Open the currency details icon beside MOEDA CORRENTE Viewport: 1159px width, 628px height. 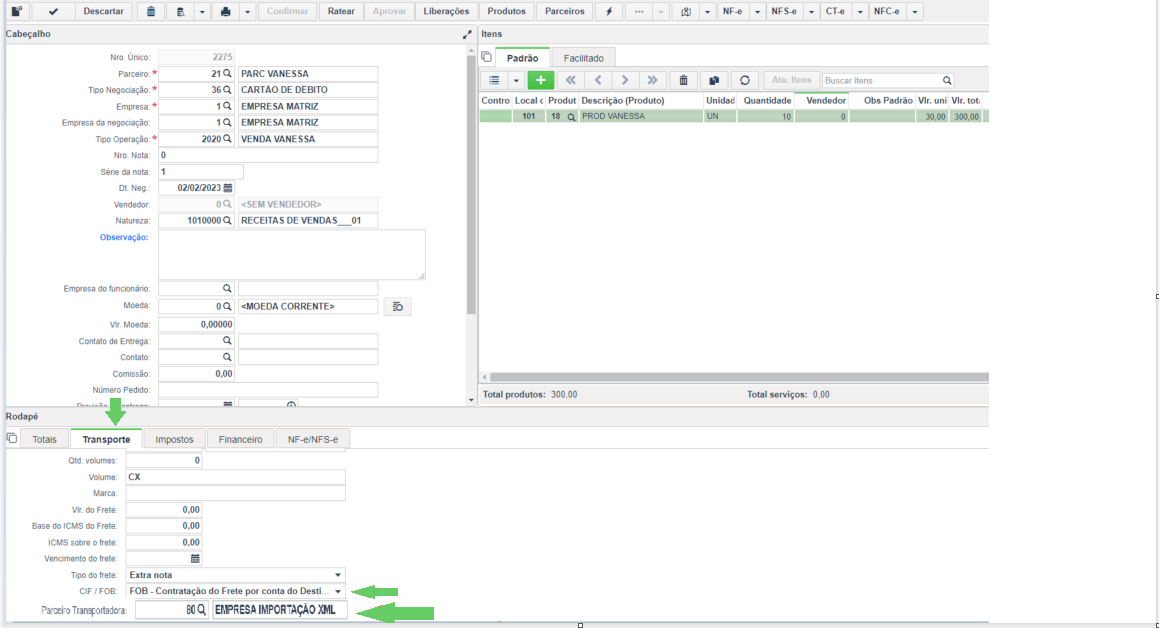point(398,307)
